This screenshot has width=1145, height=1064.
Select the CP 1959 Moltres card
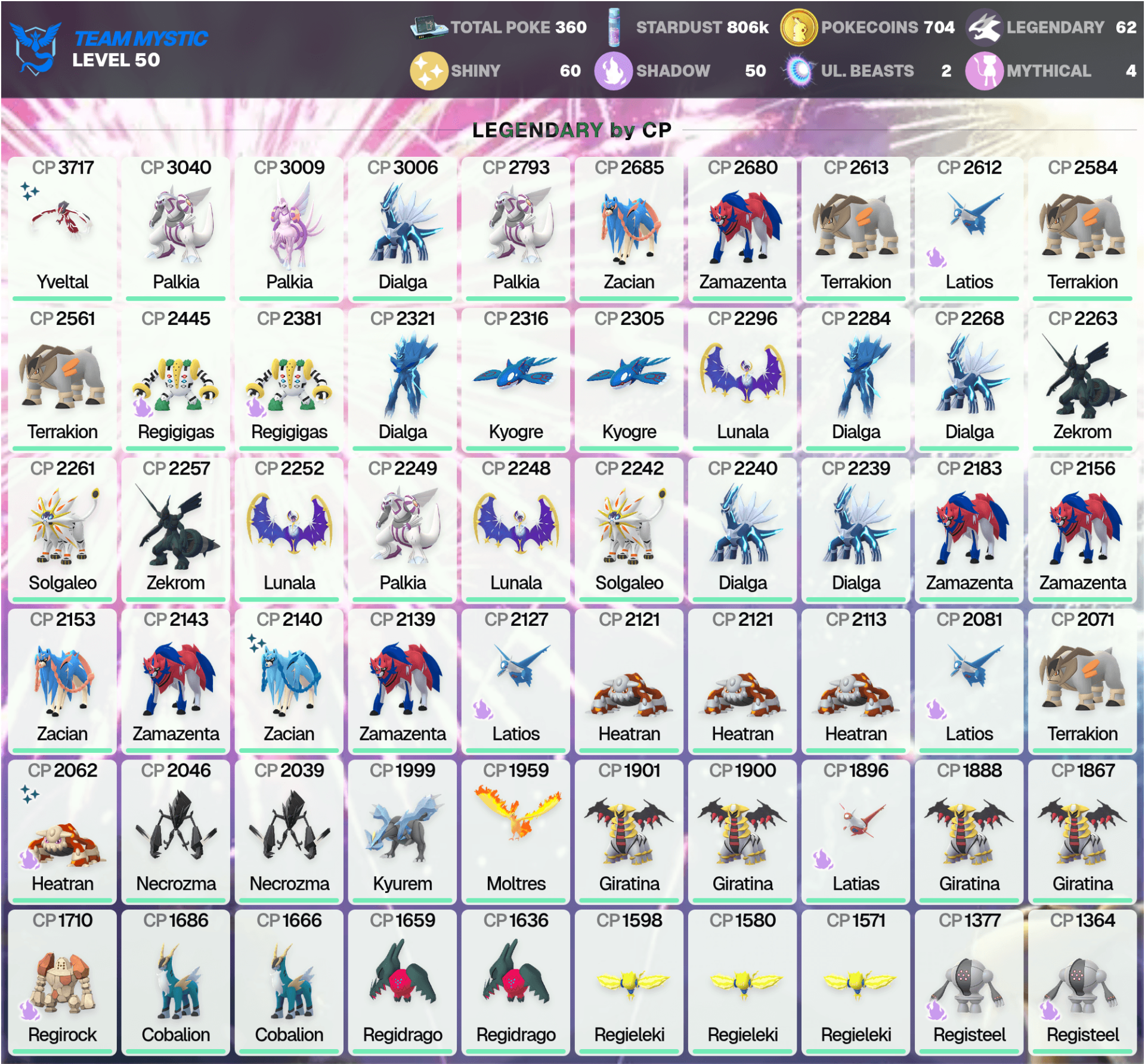click(x=516, y=831)
